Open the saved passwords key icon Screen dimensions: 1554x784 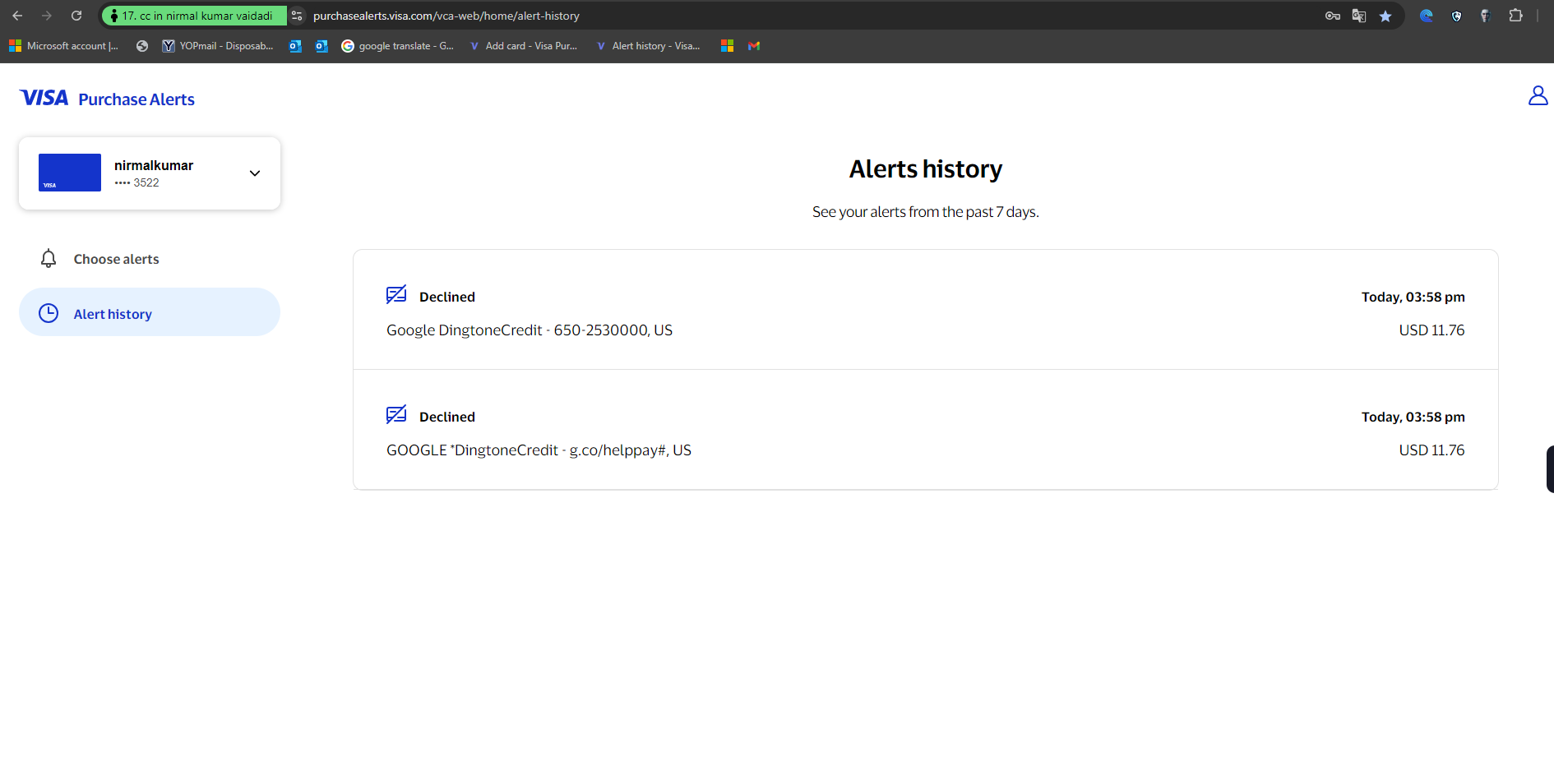click(x=1332, y=16)
